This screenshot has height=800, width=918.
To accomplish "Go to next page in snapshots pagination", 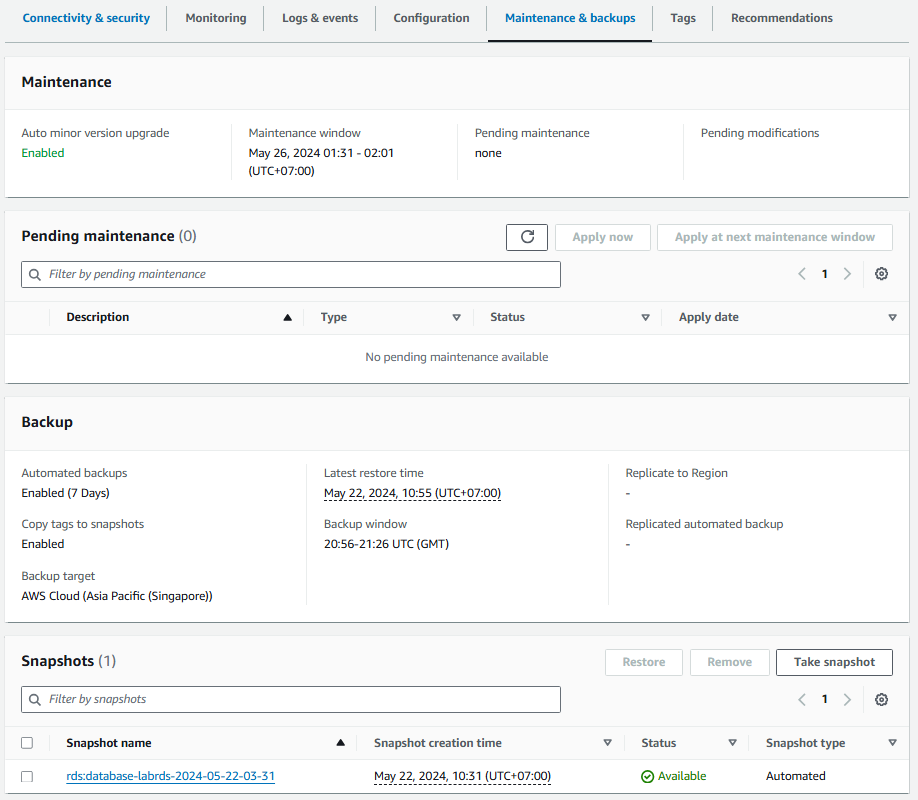I will pyautogui.click(x=847, y=699).
